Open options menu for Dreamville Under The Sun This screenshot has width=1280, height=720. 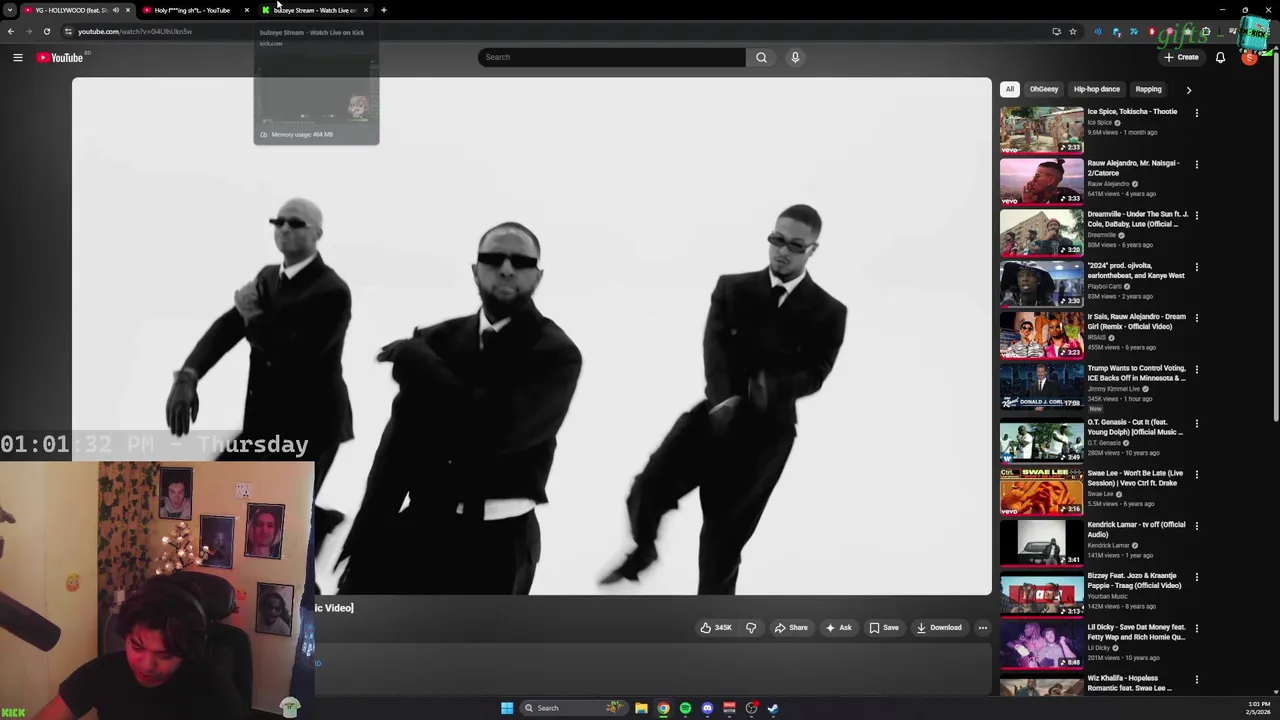coord(1197,215)
